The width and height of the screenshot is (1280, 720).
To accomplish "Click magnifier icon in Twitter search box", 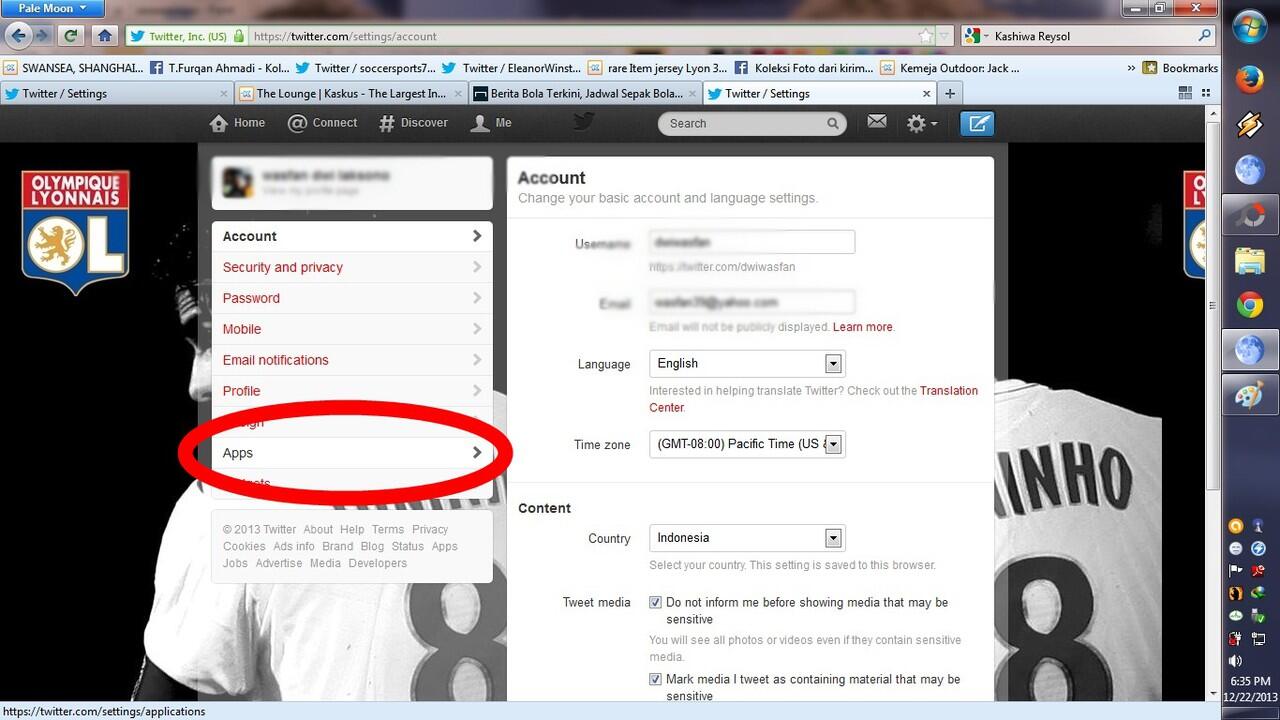I will 832,124.
